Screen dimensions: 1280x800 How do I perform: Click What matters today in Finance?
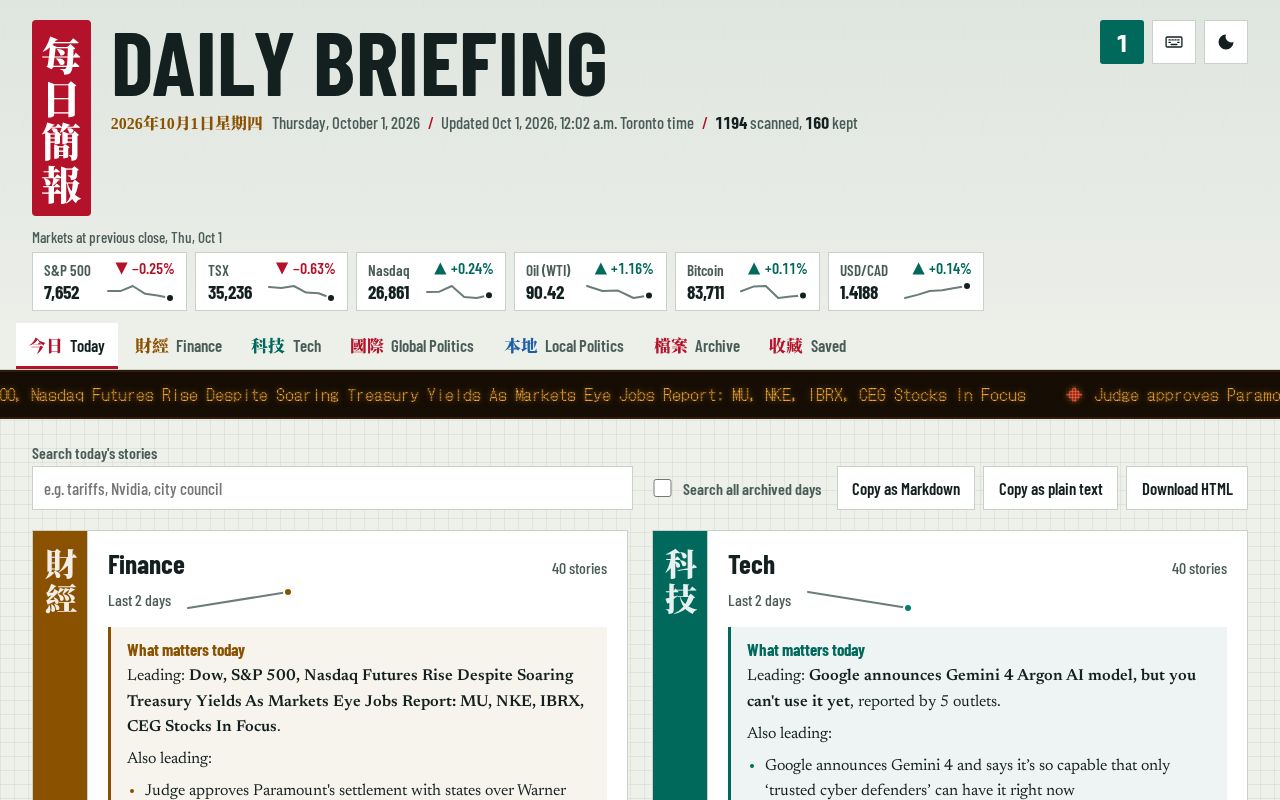click(x=186, y=650)
